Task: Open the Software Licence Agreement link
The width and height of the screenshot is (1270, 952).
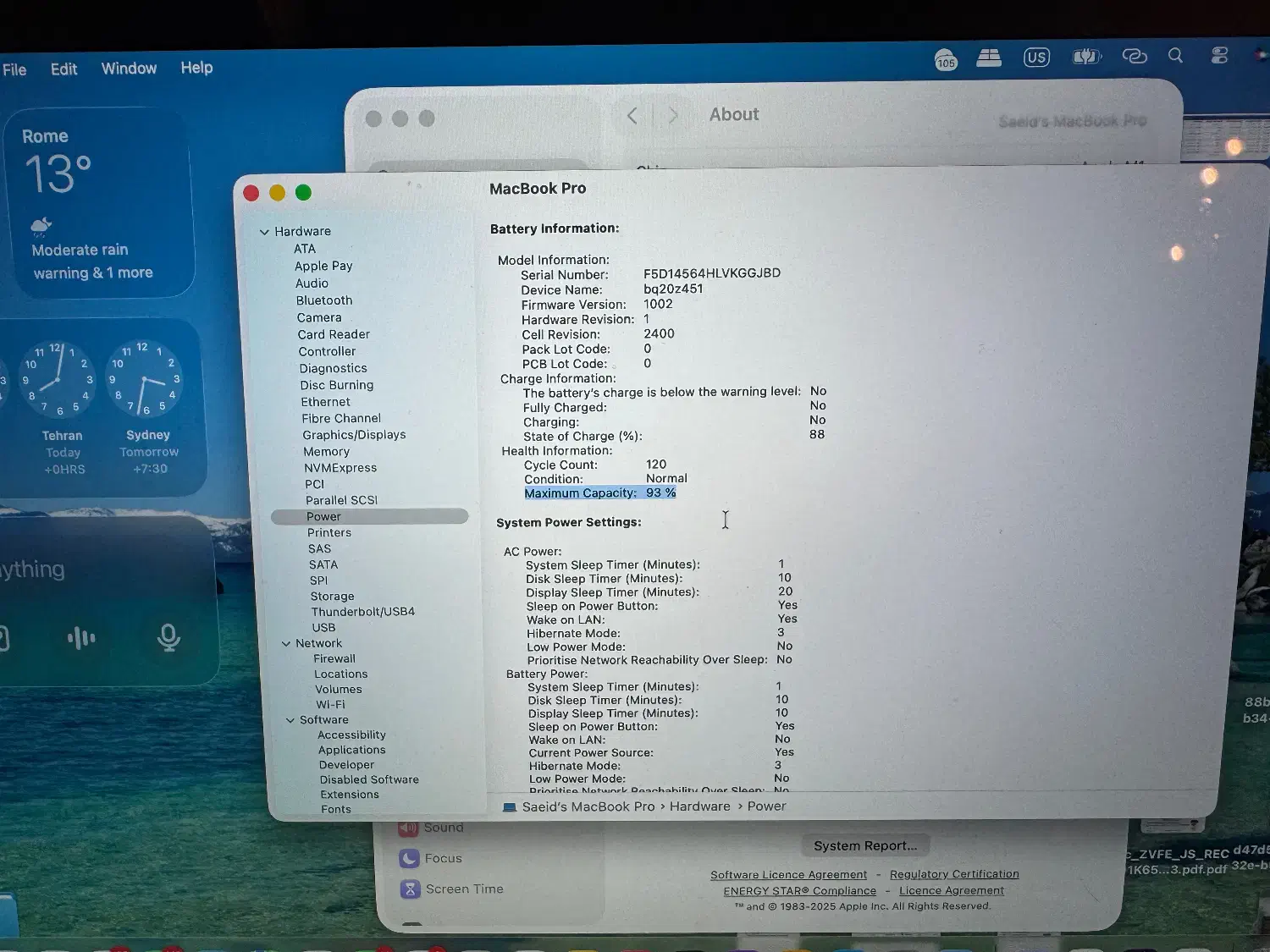Action: (787, 874)
